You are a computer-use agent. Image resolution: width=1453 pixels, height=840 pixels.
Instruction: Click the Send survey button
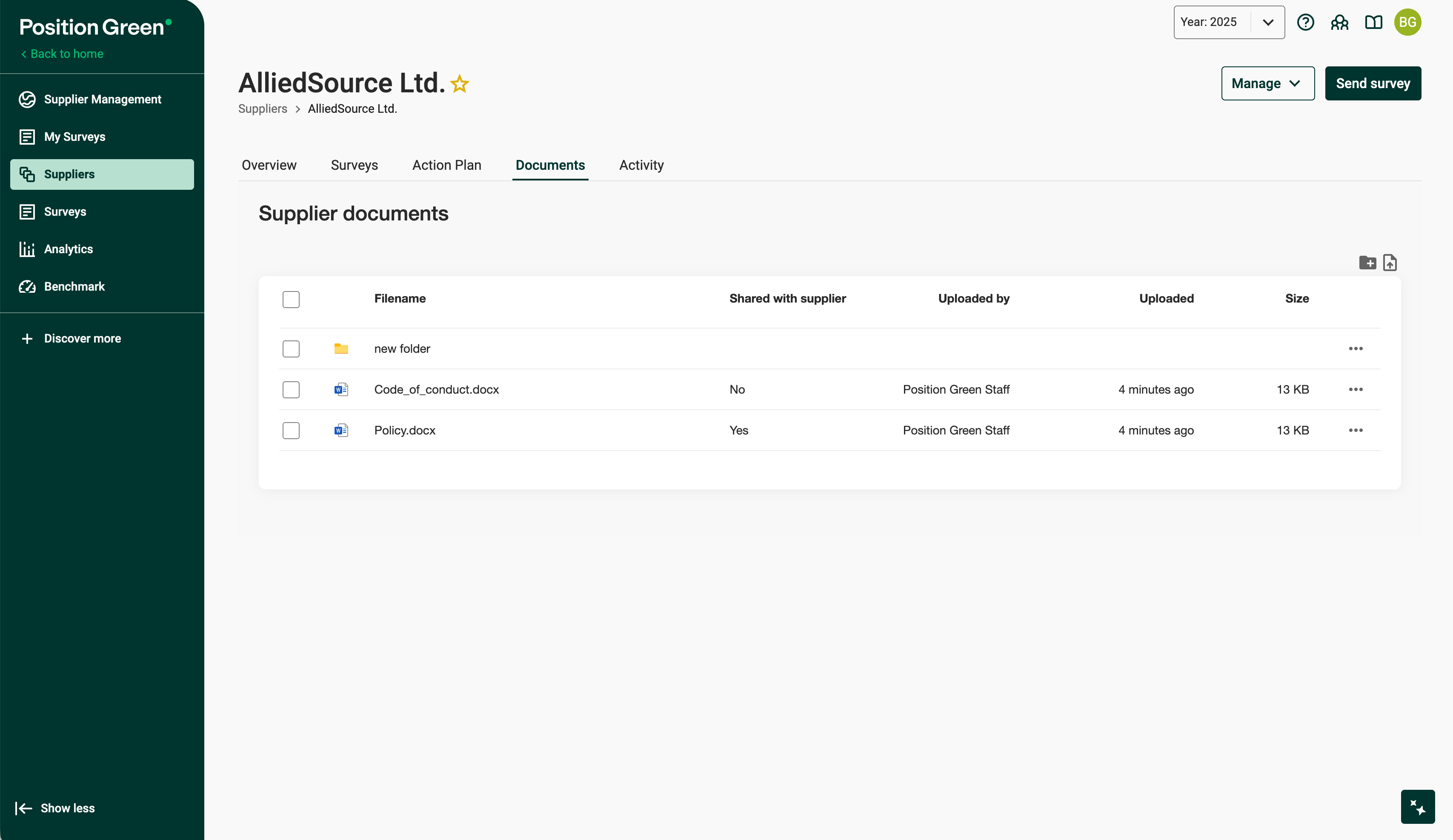[x=1373, y=83]
